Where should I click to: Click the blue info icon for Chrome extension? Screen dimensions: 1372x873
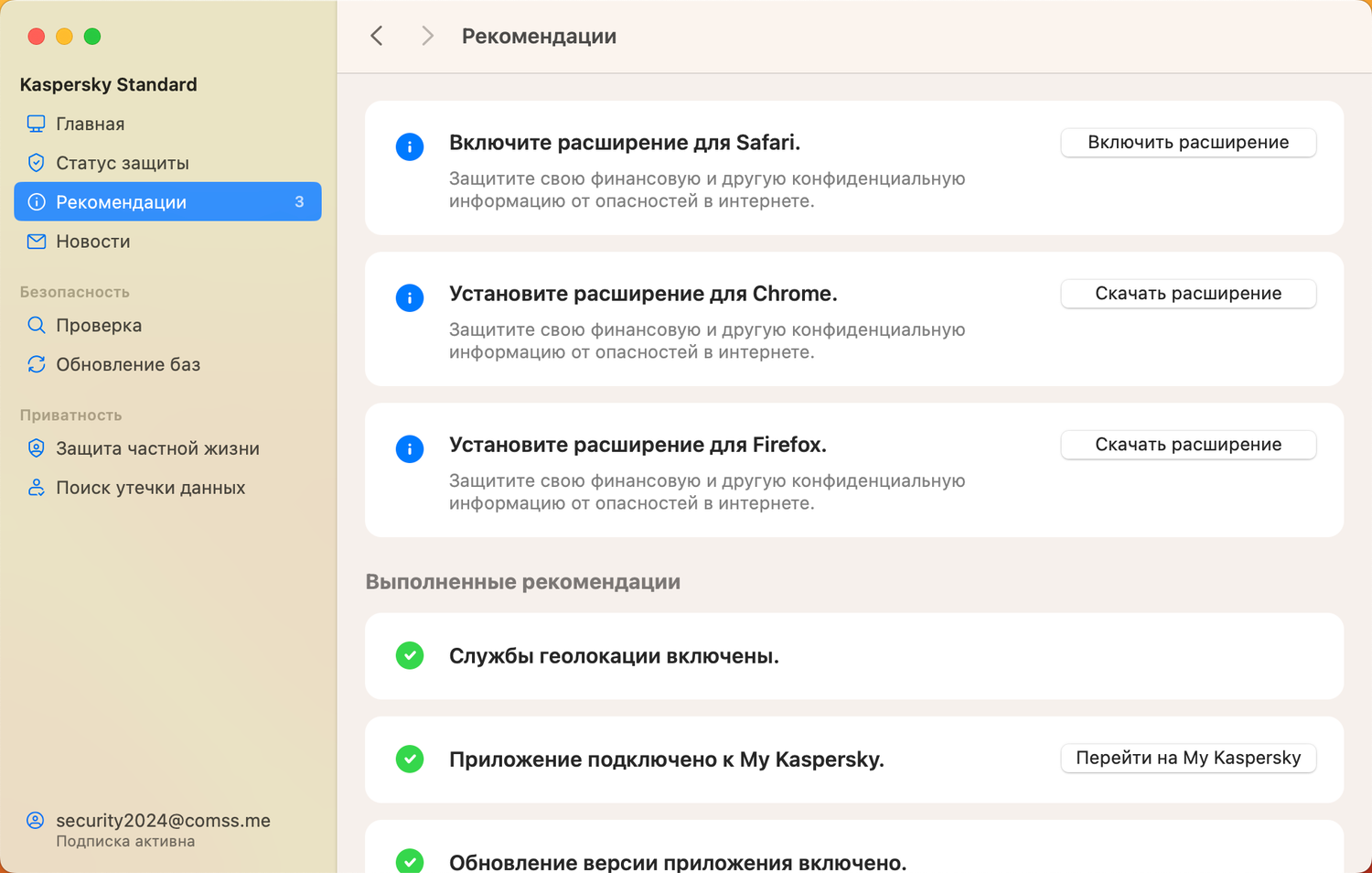(x=410, y=297)
